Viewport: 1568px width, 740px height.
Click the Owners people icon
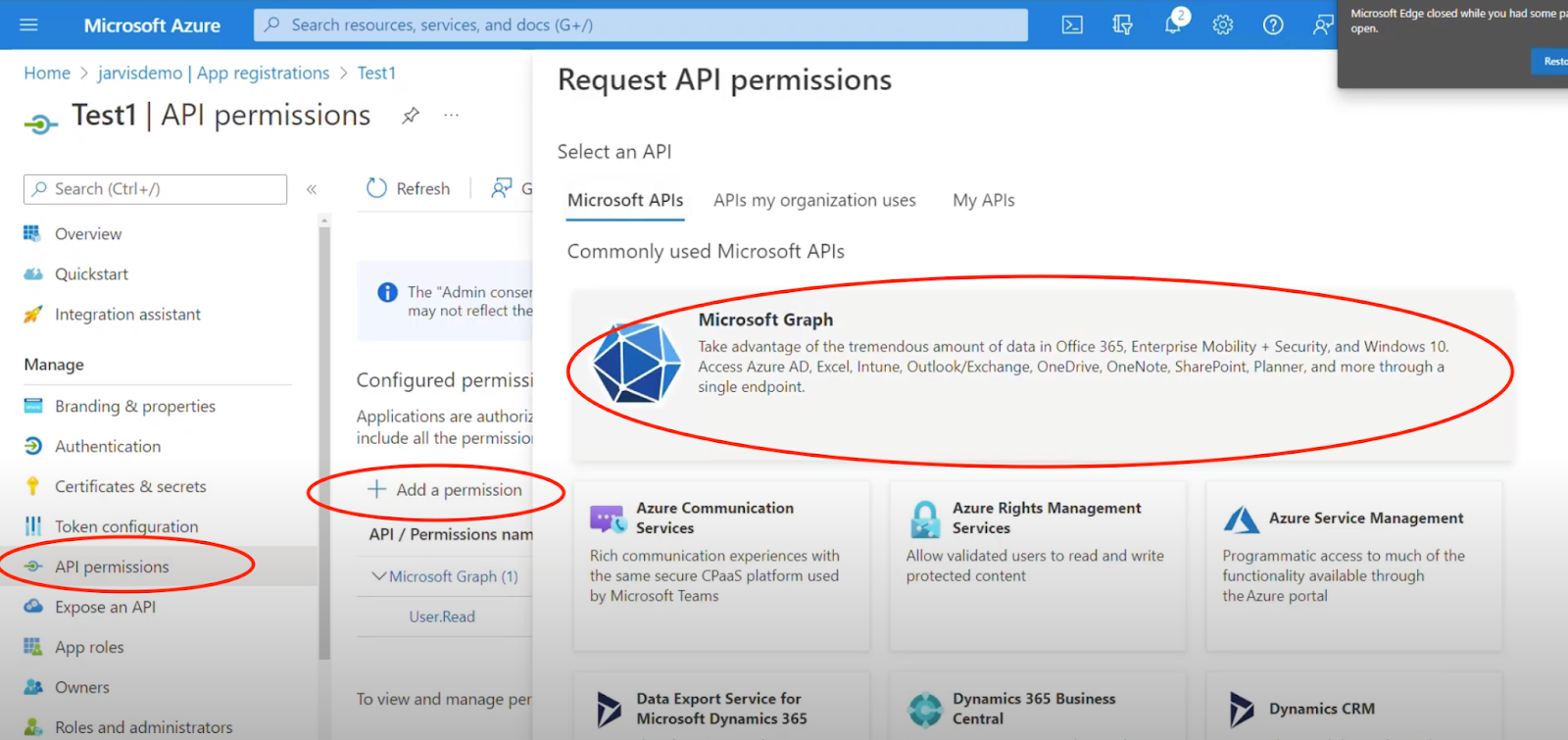coord(32,687)
